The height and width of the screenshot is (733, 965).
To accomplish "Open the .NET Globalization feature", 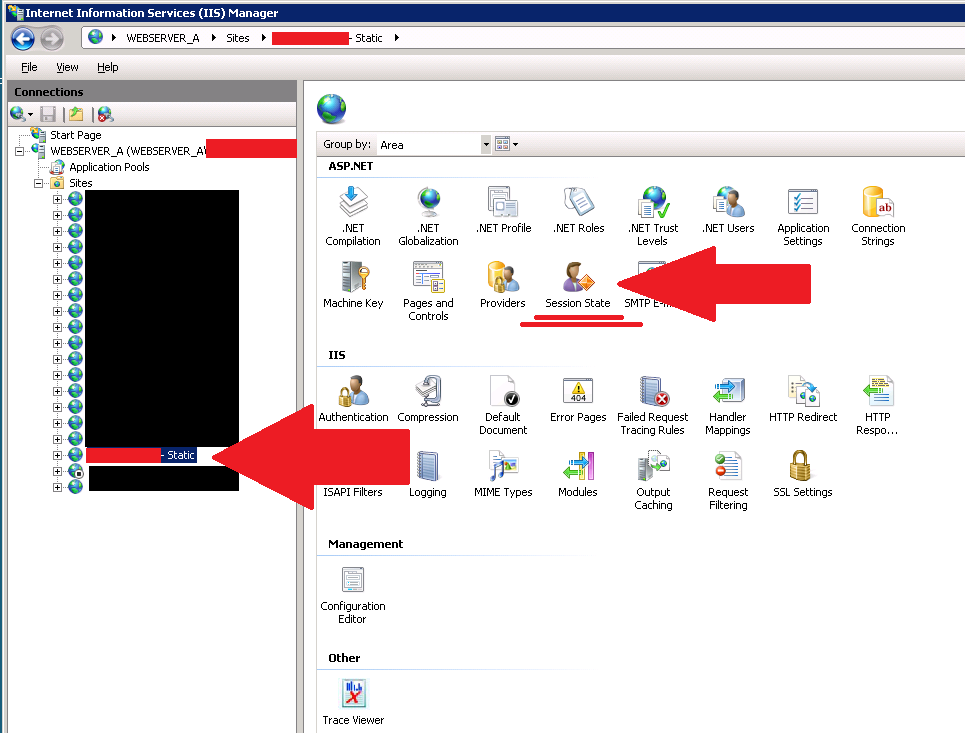I will (x=428, y=216).
